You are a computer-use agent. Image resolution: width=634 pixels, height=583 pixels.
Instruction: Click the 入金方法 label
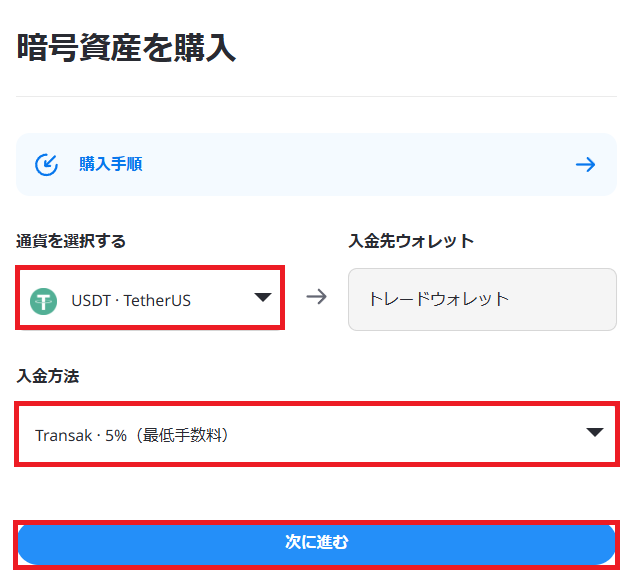[x=48, y=376]
